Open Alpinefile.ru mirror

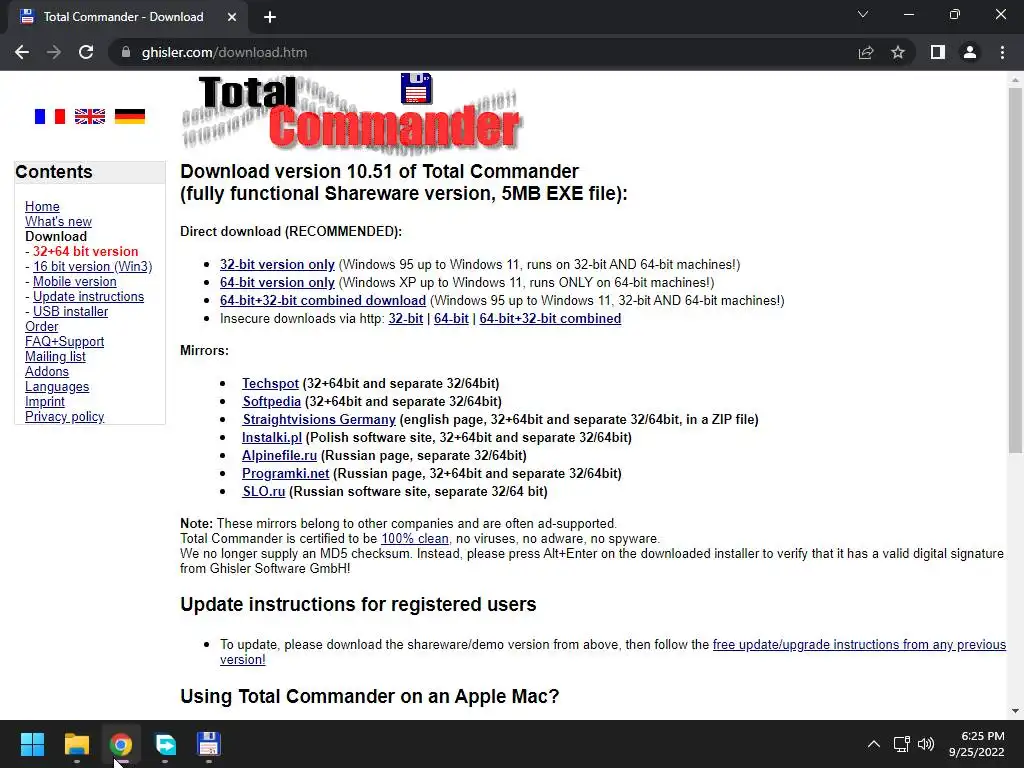pos(280,456)
